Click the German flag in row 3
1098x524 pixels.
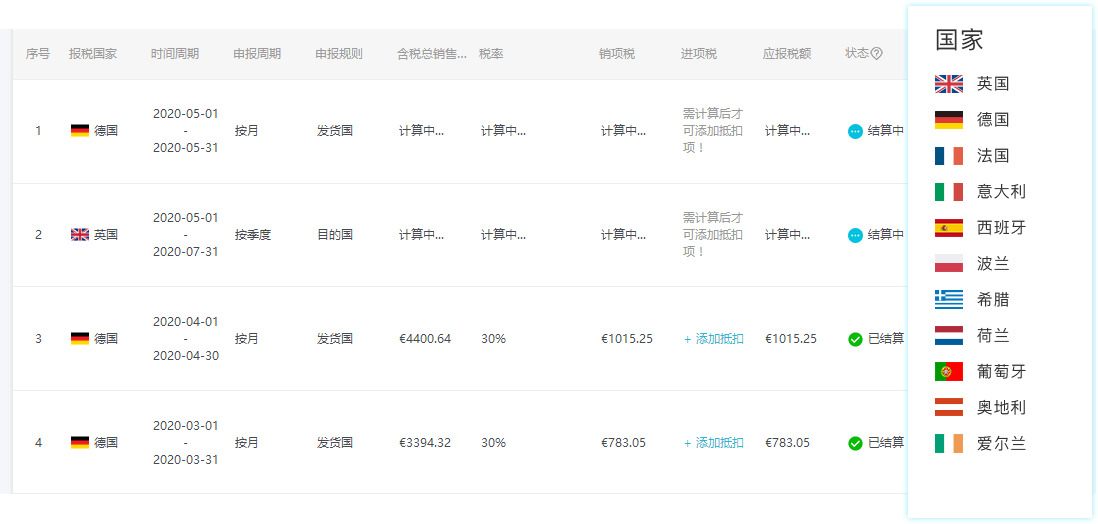pos(80,338)
